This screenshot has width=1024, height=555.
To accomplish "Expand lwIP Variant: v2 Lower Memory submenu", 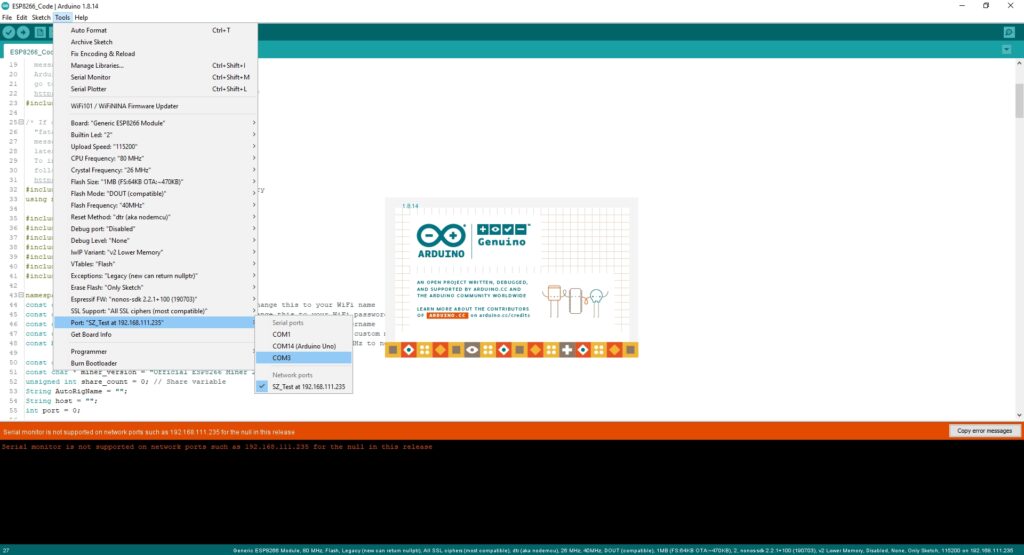I will [x=155, y=252].
